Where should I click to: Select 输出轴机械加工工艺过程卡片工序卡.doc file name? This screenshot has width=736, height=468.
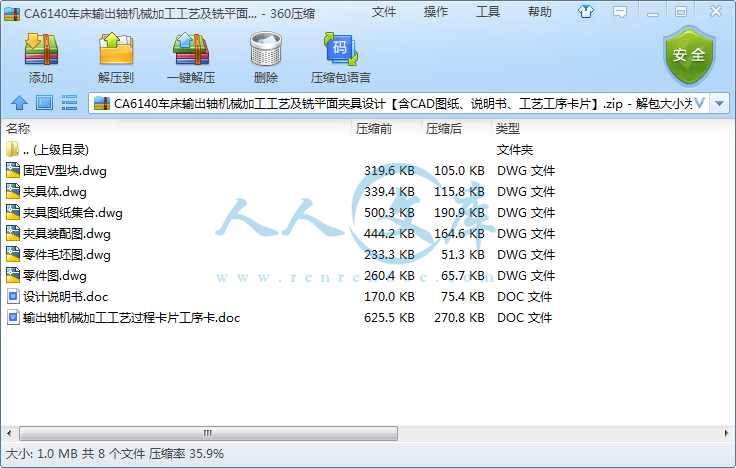click(x=131, y=318)
